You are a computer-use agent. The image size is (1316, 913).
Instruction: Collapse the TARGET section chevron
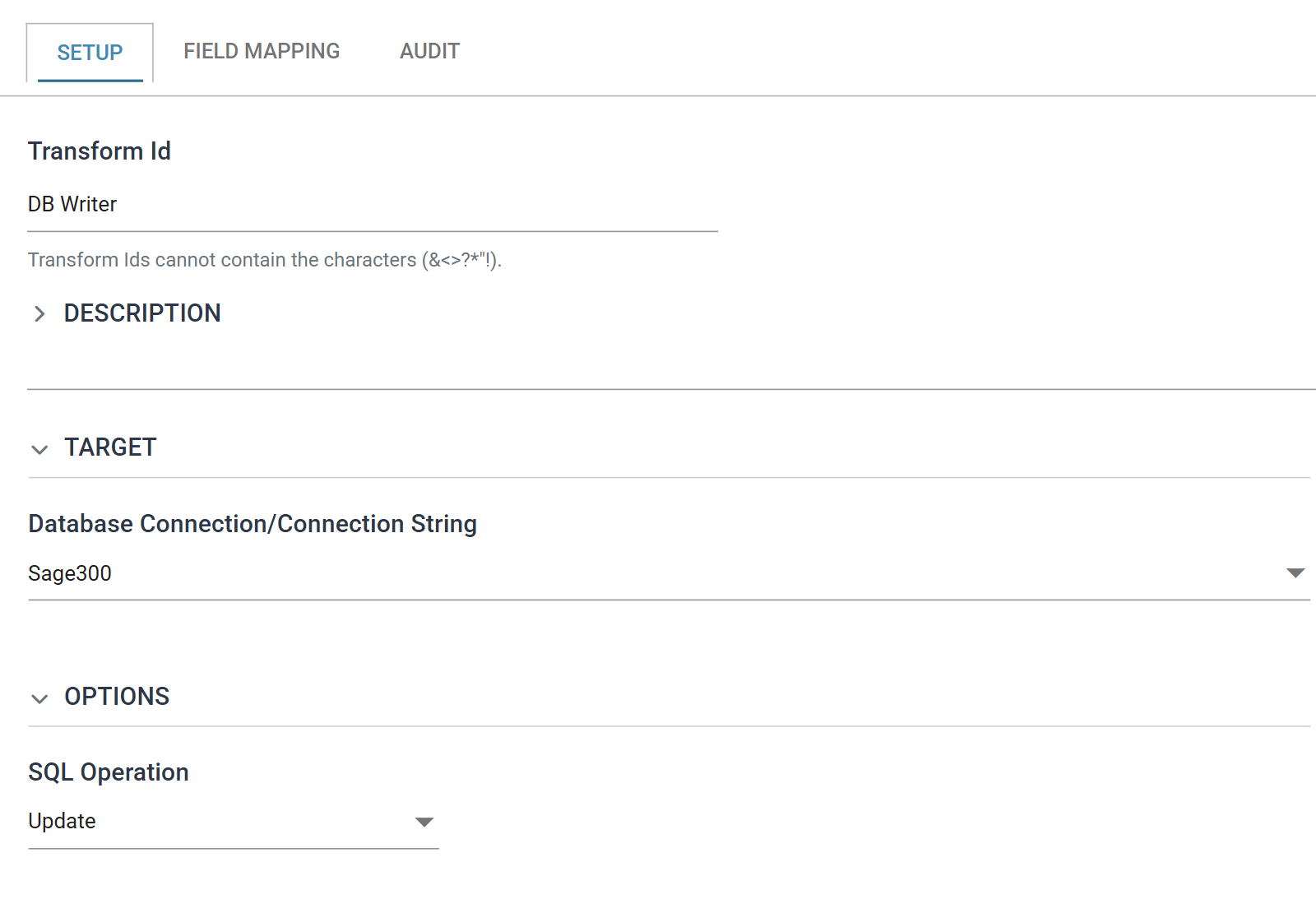coord(39,449)
